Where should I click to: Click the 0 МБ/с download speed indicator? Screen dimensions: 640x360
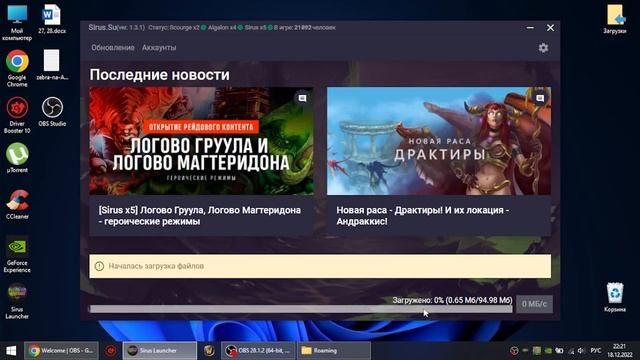click(x=534, y=304)
